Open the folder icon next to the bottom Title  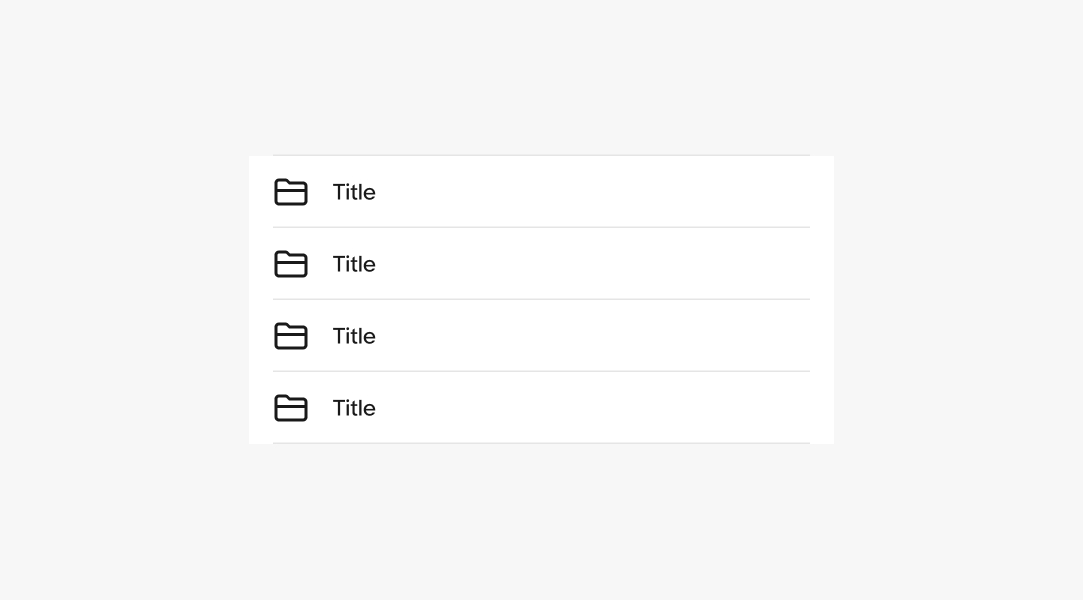(x=291, y=408)
